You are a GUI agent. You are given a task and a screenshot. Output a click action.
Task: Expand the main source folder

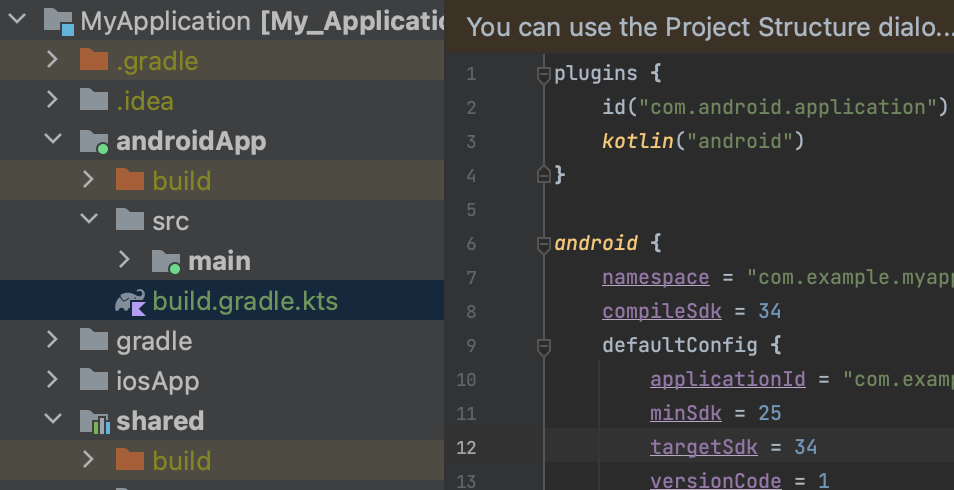(x=125, y=259)
